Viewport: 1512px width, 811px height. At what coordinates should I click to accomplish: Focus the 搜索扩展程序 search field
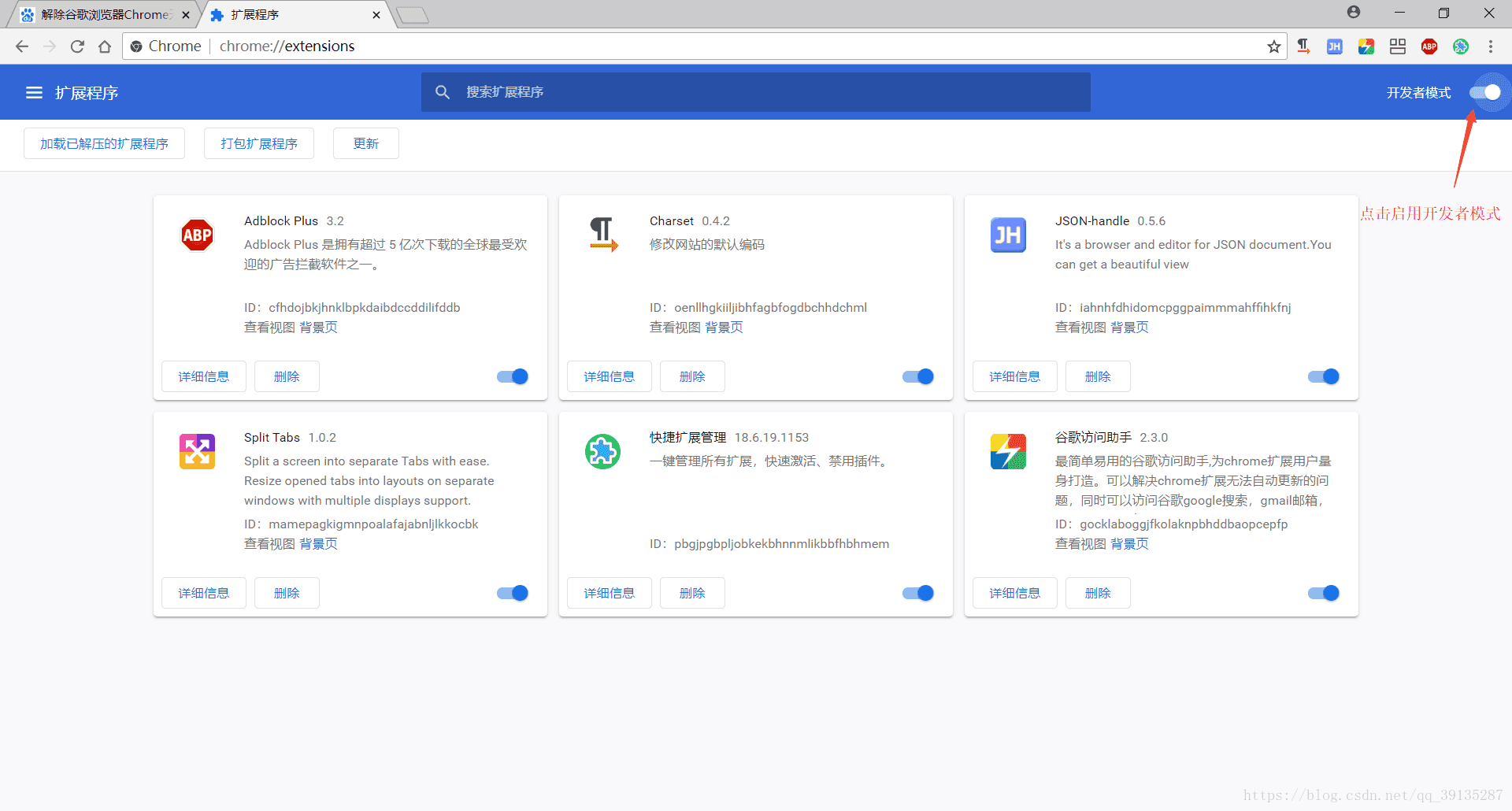tap(756, 92)
